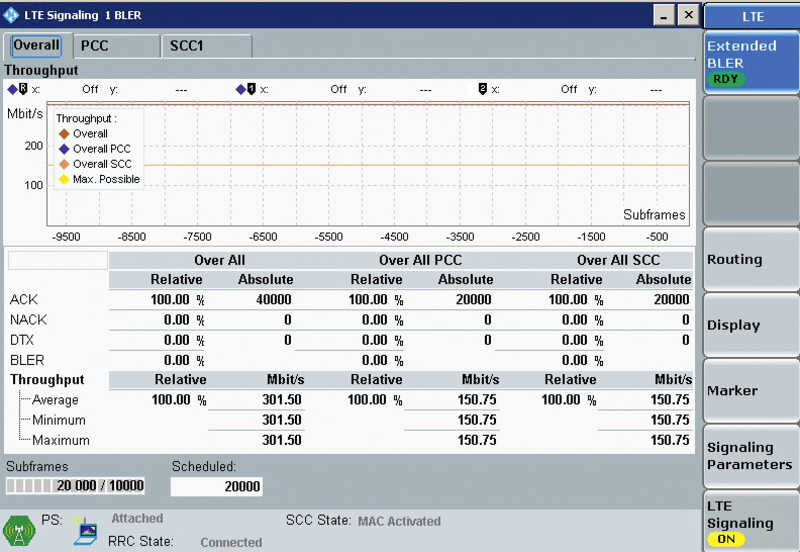Click the Attached PS status text

click(x=137, y=518)
